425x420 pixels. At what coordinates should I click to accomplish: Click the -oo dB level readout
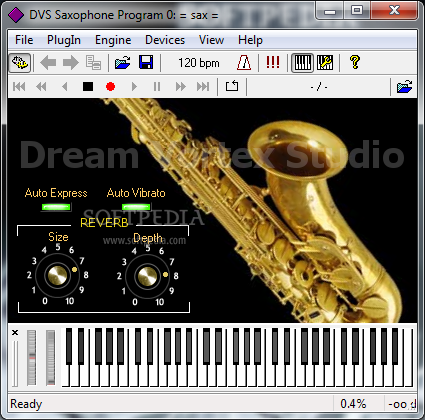coord(401,404)
